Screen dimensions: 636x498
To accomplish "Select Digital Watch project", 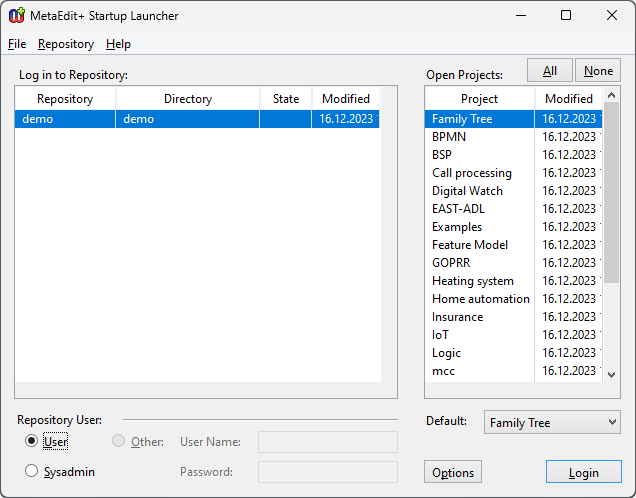I will click(x=467, y=191).
